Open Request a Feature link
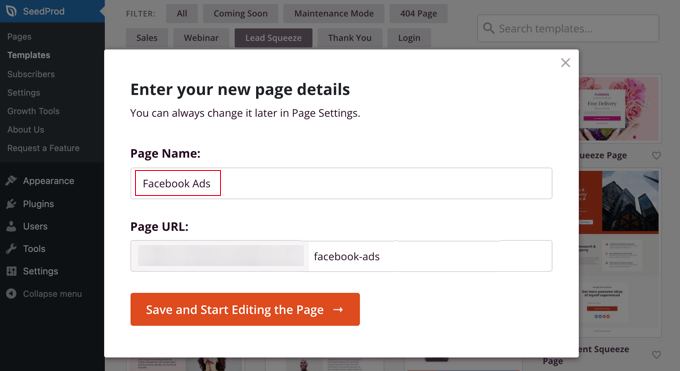680x371 pixels. tap(43, 148)
